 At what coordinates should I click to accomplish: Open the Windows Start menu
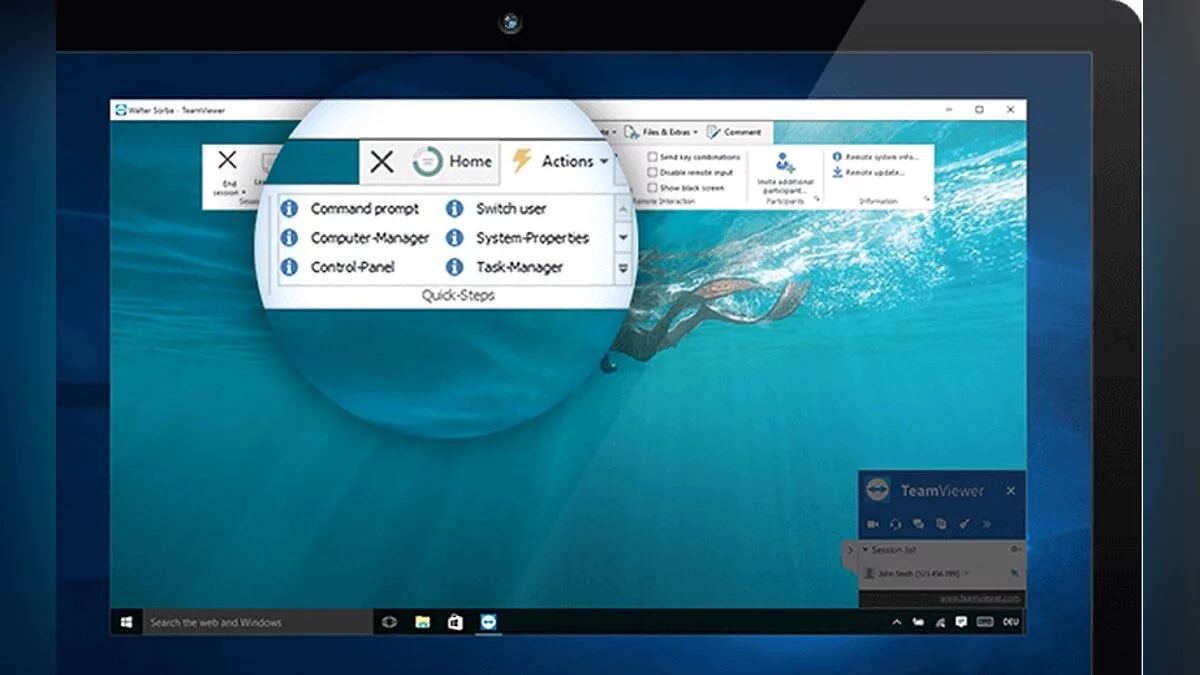[x=127, y=622]
